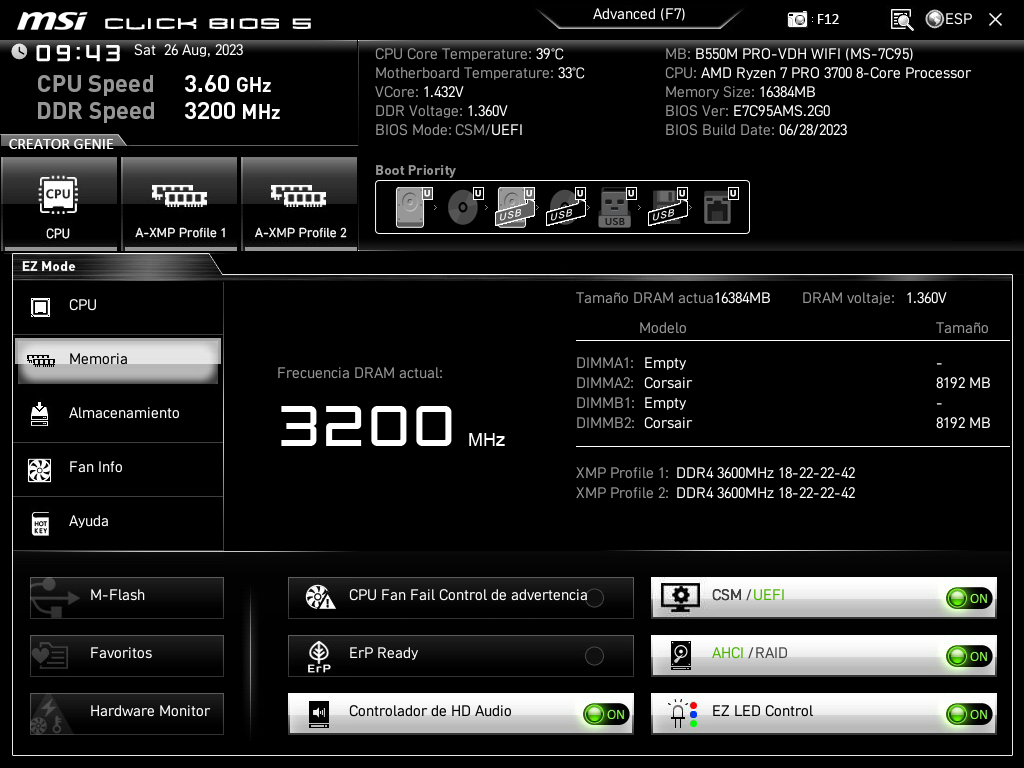
Task: Open Favoritos menu
Action: [127, 656]
